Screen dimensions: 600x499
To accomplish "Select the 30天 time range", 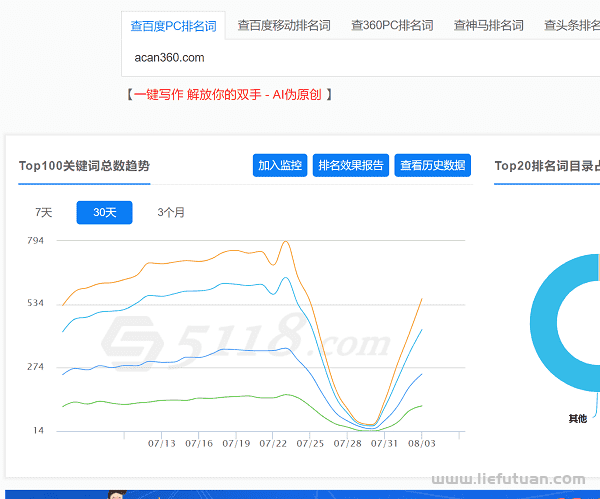I will pos(104,212).
